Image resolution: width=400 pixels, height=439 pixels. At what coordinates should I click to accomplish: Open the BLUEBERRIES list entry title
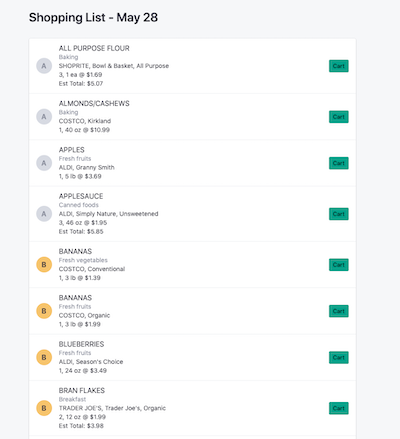pos(81,344)
